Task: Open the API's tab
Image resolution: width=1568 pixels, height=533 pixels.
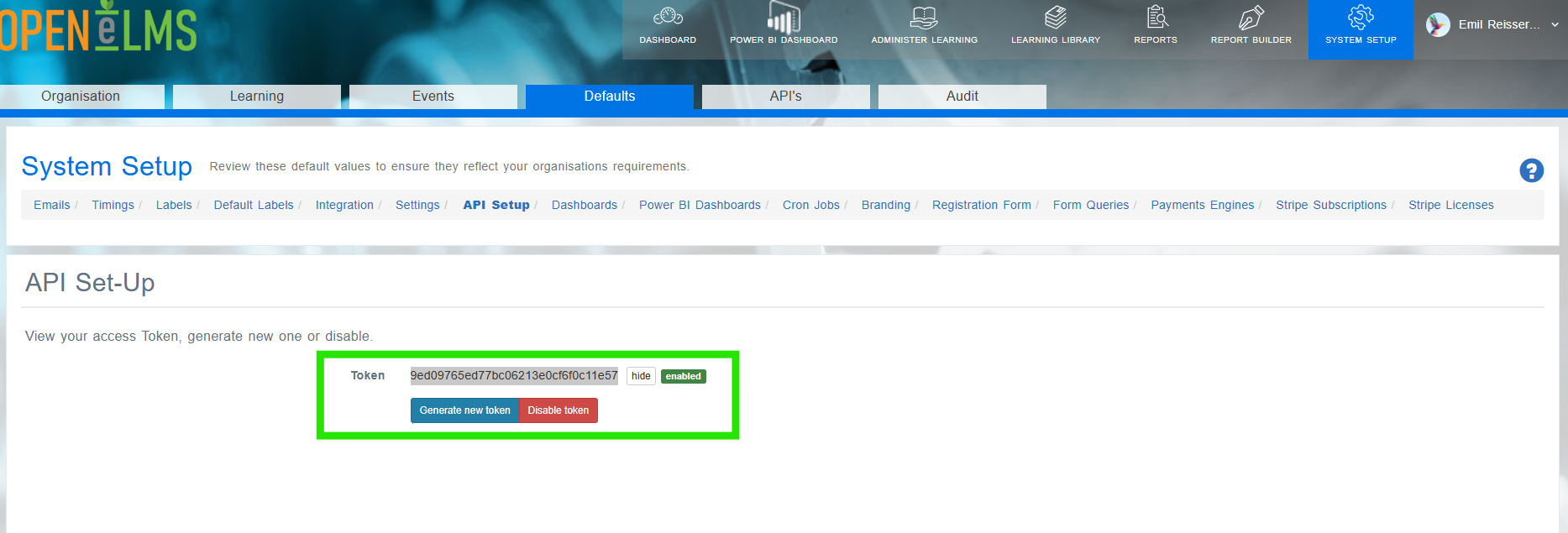Action: pos(786,97)
